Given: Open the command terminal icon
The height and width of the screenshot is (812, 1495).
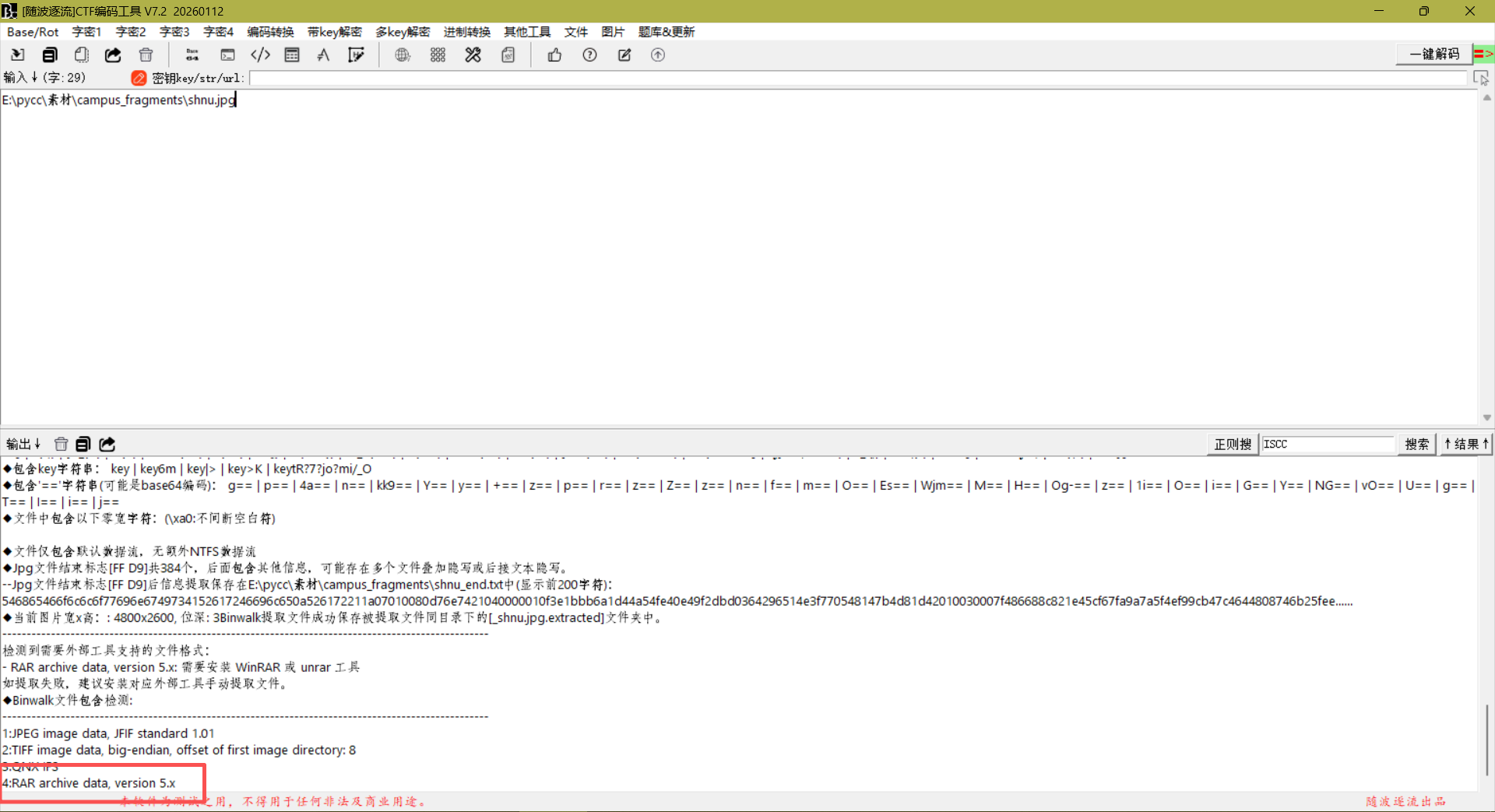Looking at the screenshot, I should point(227,54).
